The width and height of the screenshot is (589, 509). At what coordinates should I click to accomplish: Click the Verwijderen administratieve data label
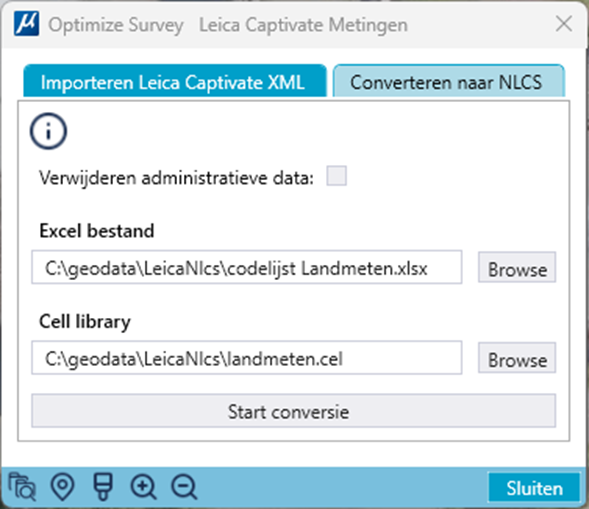pyautogui.click(x=176, y=178)
